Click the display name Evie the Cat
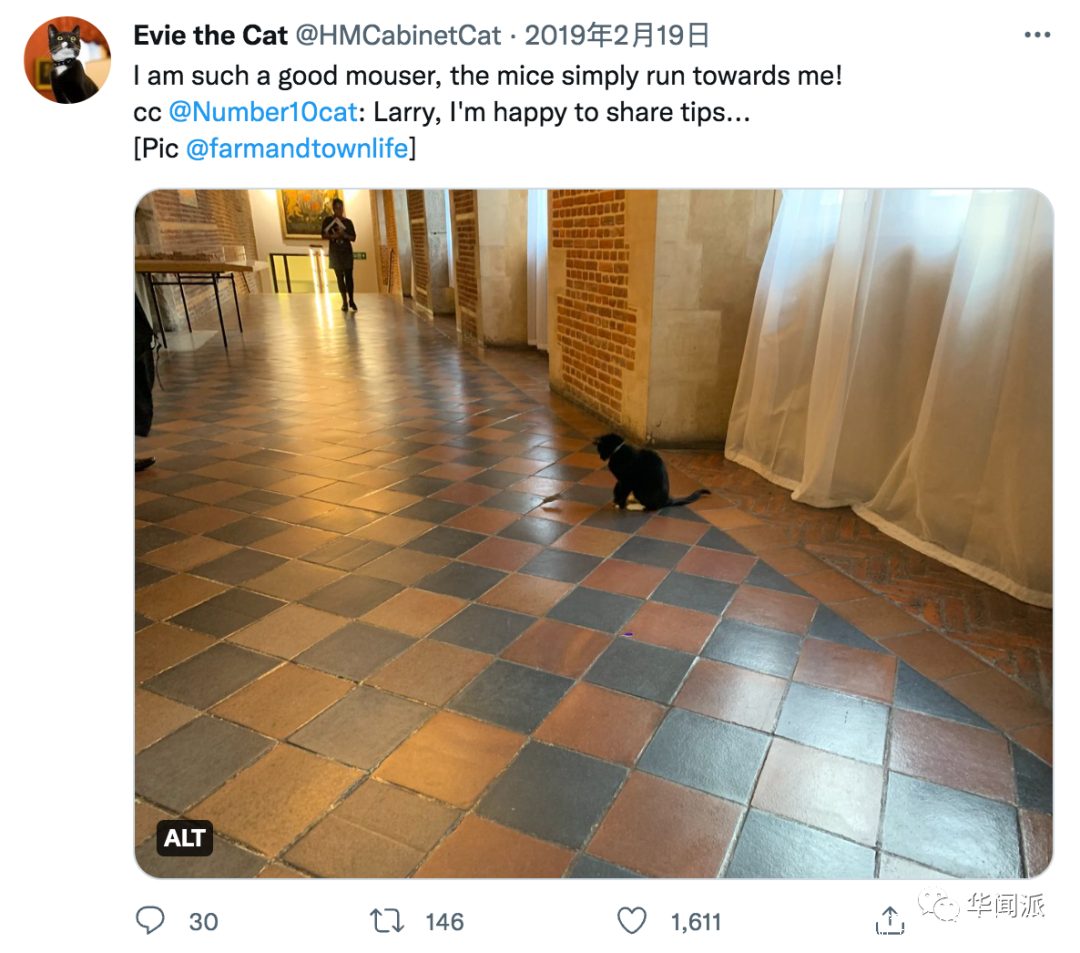The height and width of the screenshot is (953, 1080). tap(210, 35)
